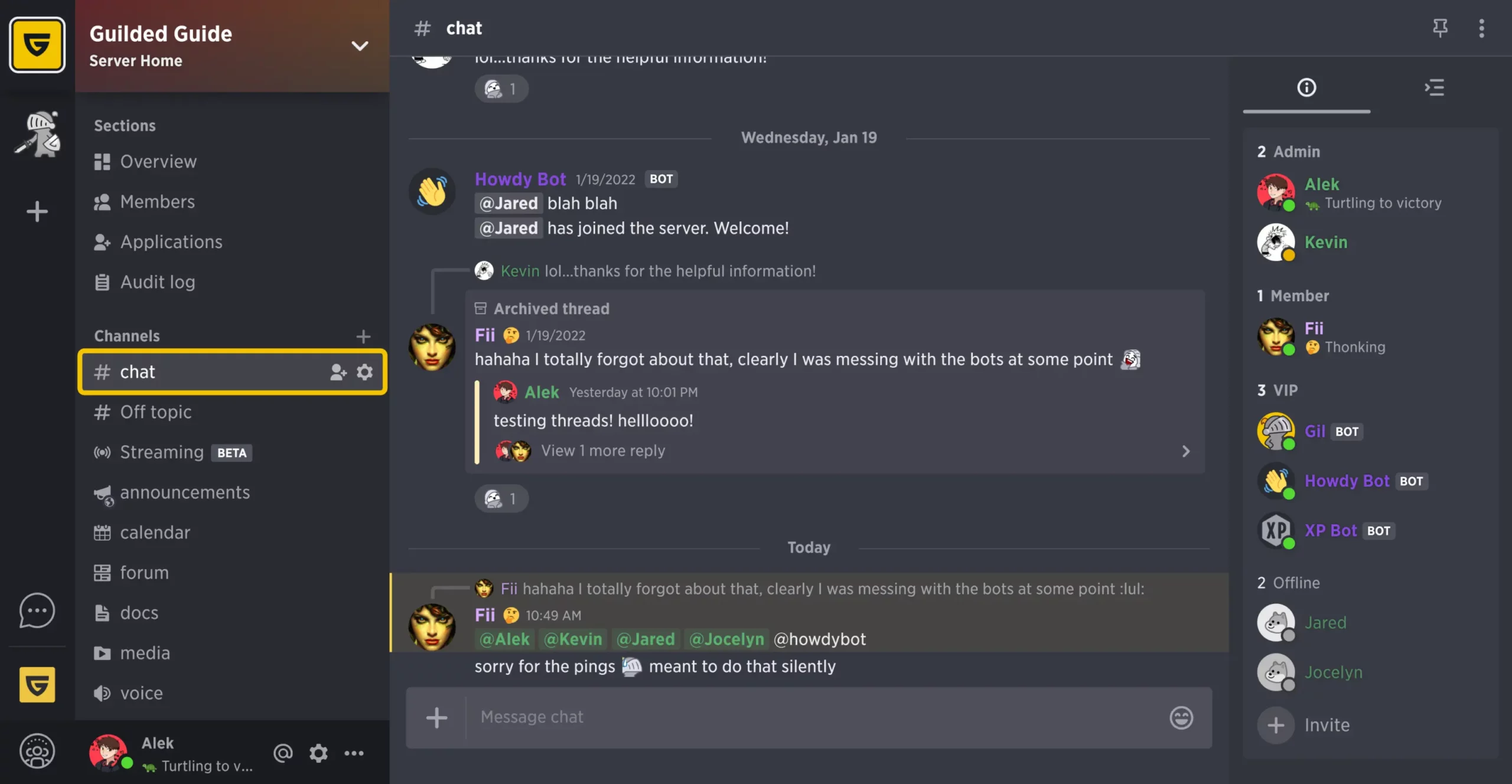This screenshot has width=1512, height=784.
Task: Open pinned messages with the pin icon
Action: tap(1440, 28)
